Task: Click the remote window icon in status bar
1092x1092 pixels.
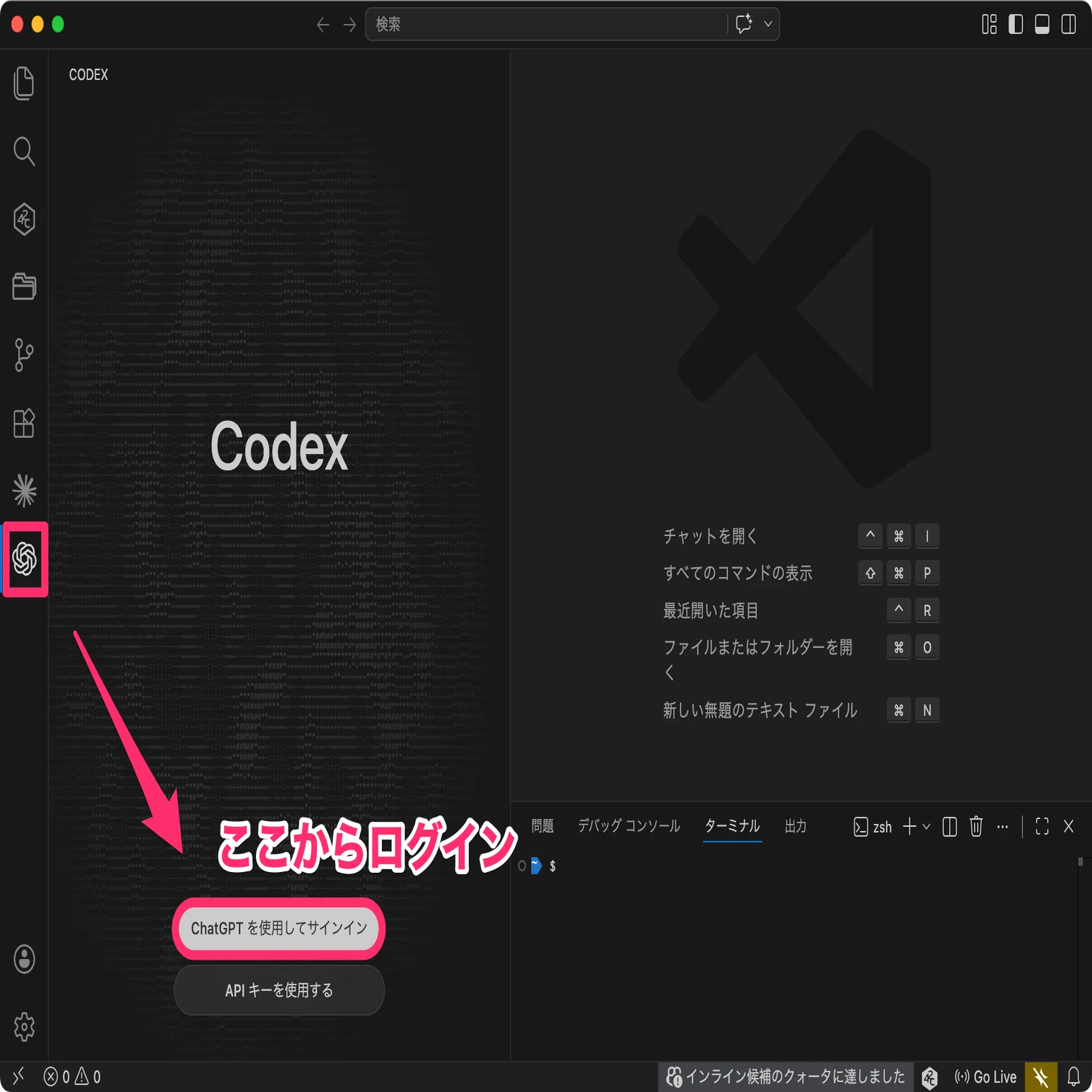Action: [18, 1076]
